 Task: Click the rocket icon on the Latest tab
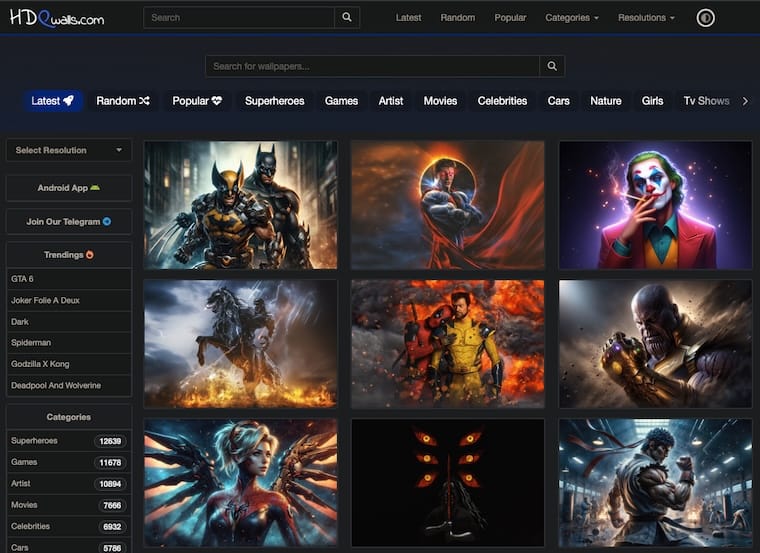pos(69,100)
